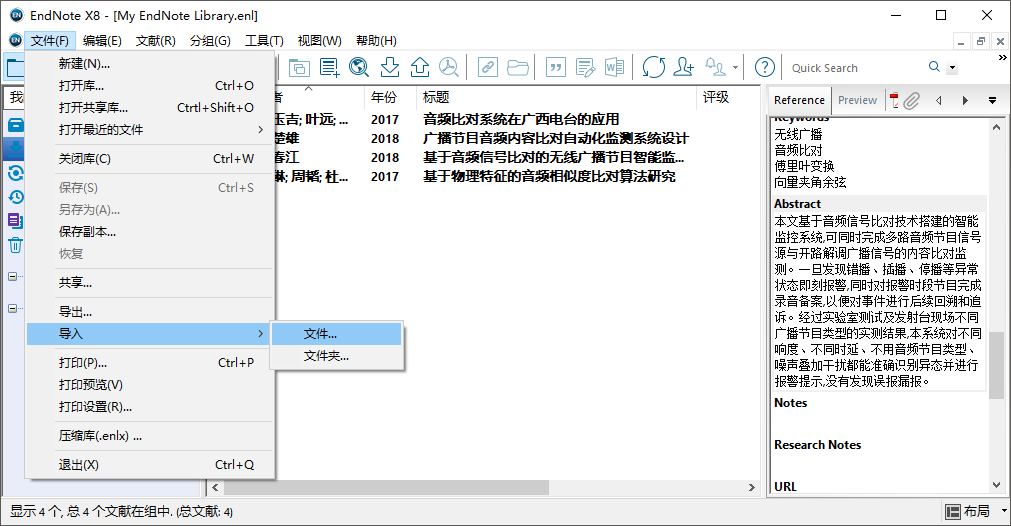Switch to the Reference tab

pyautogui.click(x=799, y=100)
